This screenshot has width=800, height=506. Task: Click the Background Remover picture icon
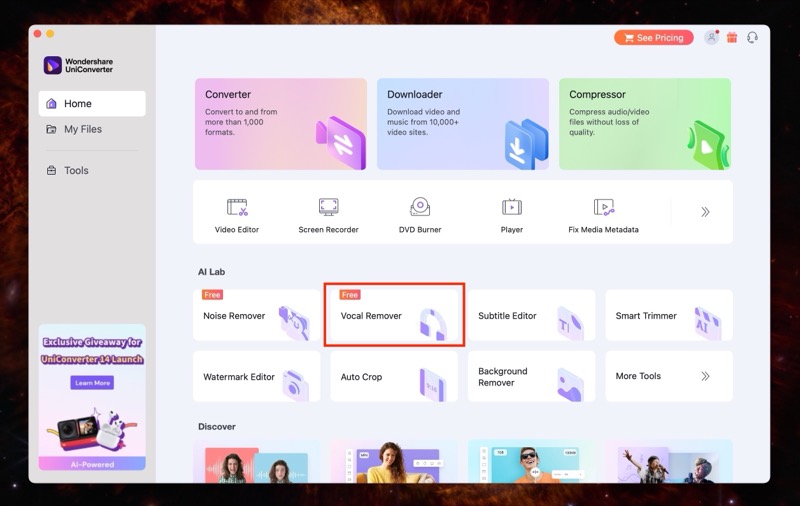click(x=570, y=385)
